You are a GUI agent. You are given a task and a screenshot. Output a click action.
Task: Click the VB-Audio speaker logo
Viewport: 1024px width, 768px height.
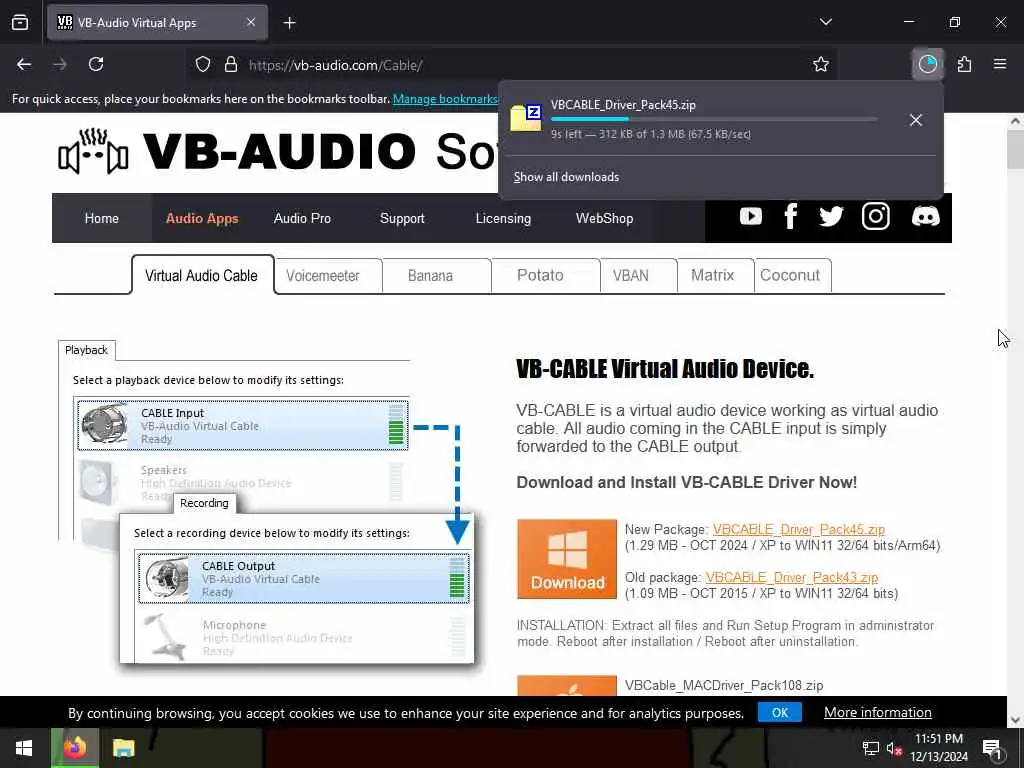93,152
